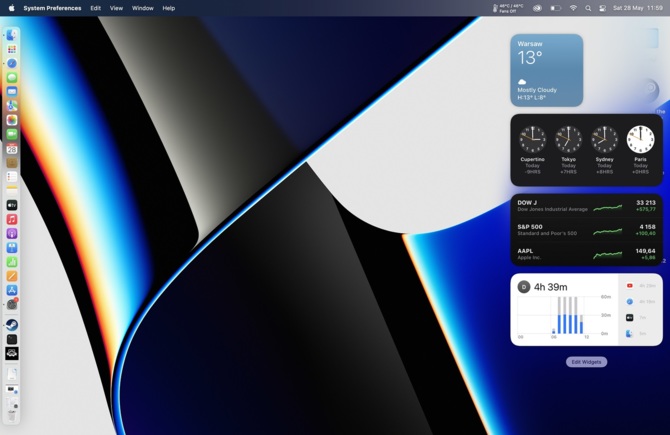The image size is (670, 435).
Task: Open Calendar showing 28 in the Dock
Action: [12, 149]
